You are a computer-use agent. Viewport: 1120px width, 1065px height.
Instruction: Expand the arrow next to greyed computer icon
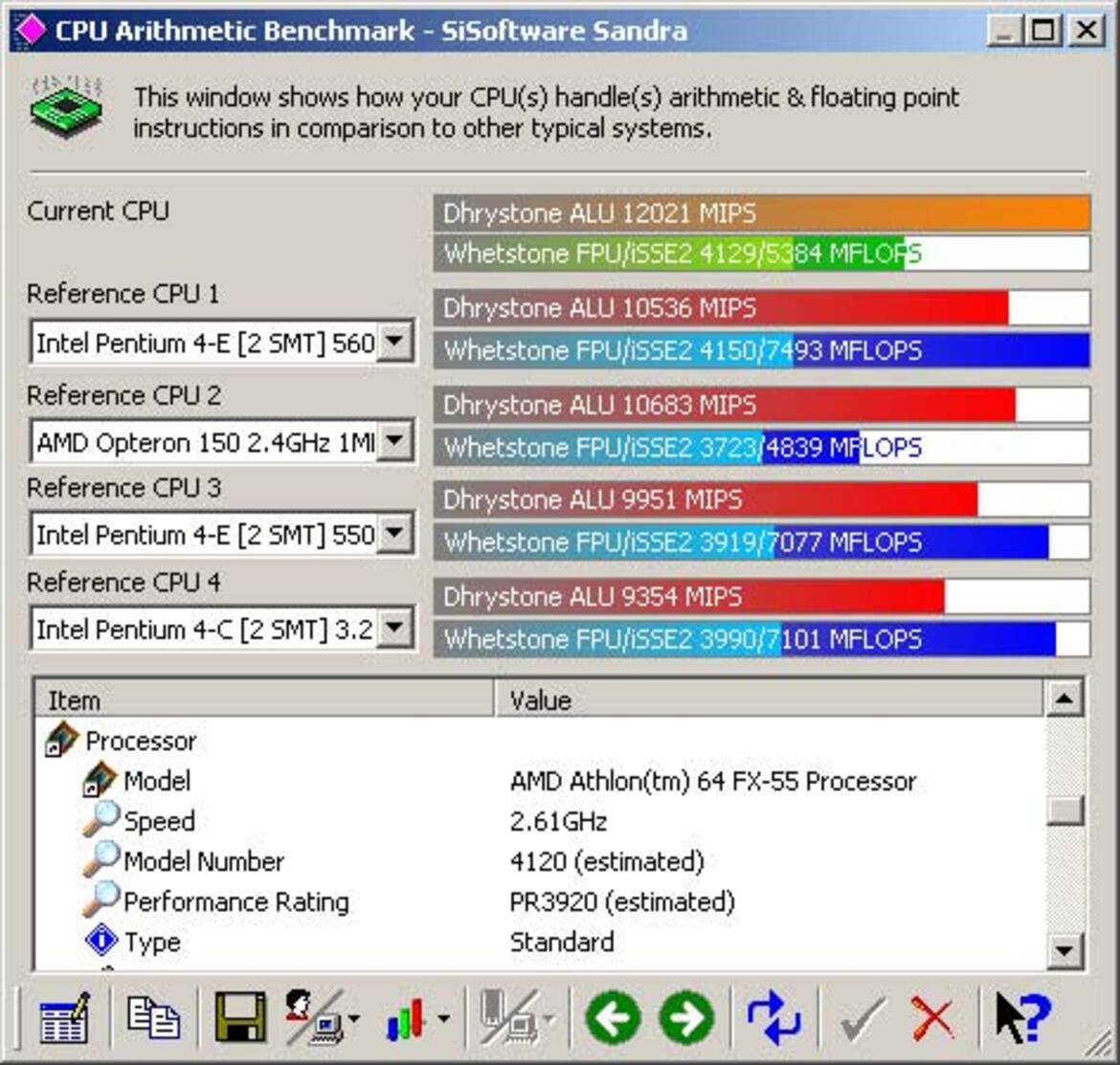[549, 1019]
